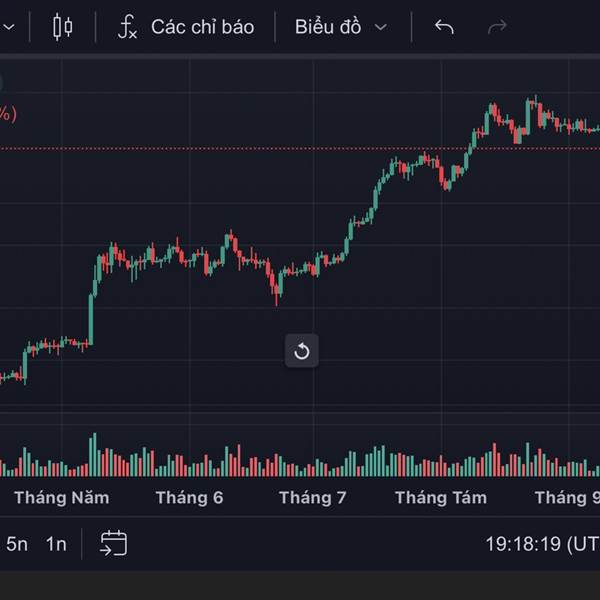Viewport: 600px width, 600px height.
Task: Select the 1n time range
Action: click(56, 544)
